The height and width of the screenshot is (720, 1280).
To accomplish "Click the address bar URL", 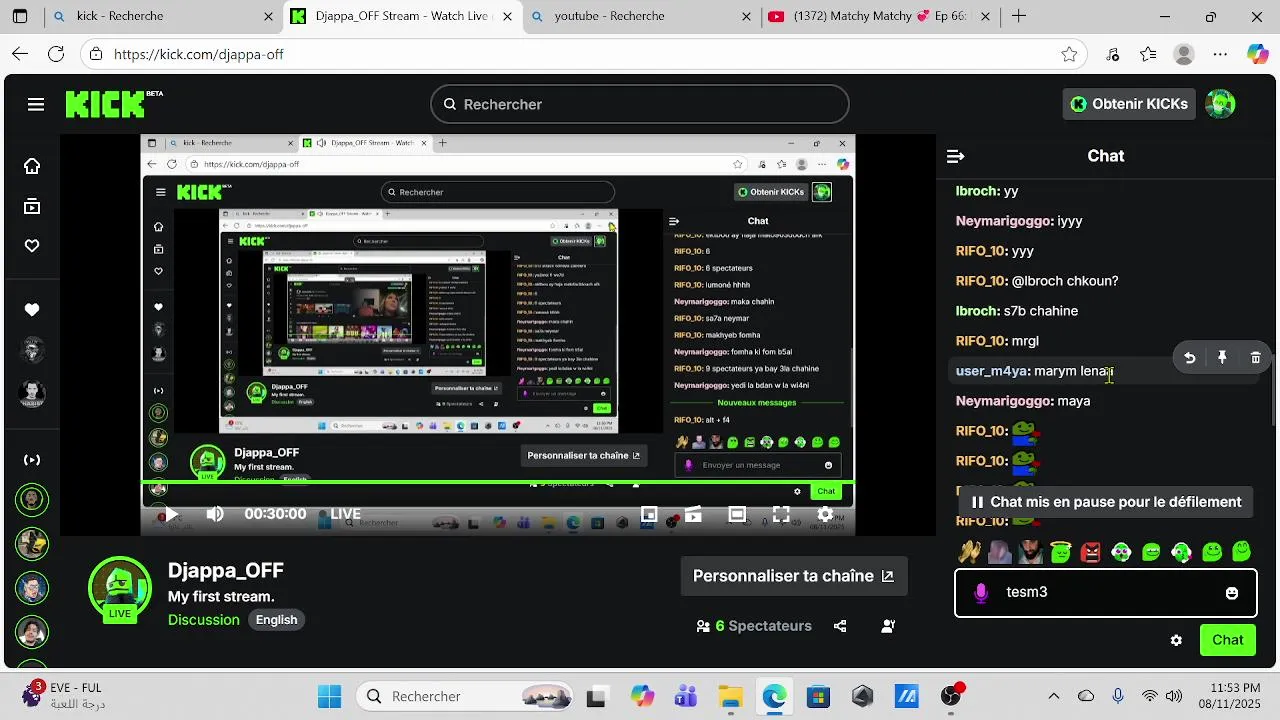I will pos(199,55).
